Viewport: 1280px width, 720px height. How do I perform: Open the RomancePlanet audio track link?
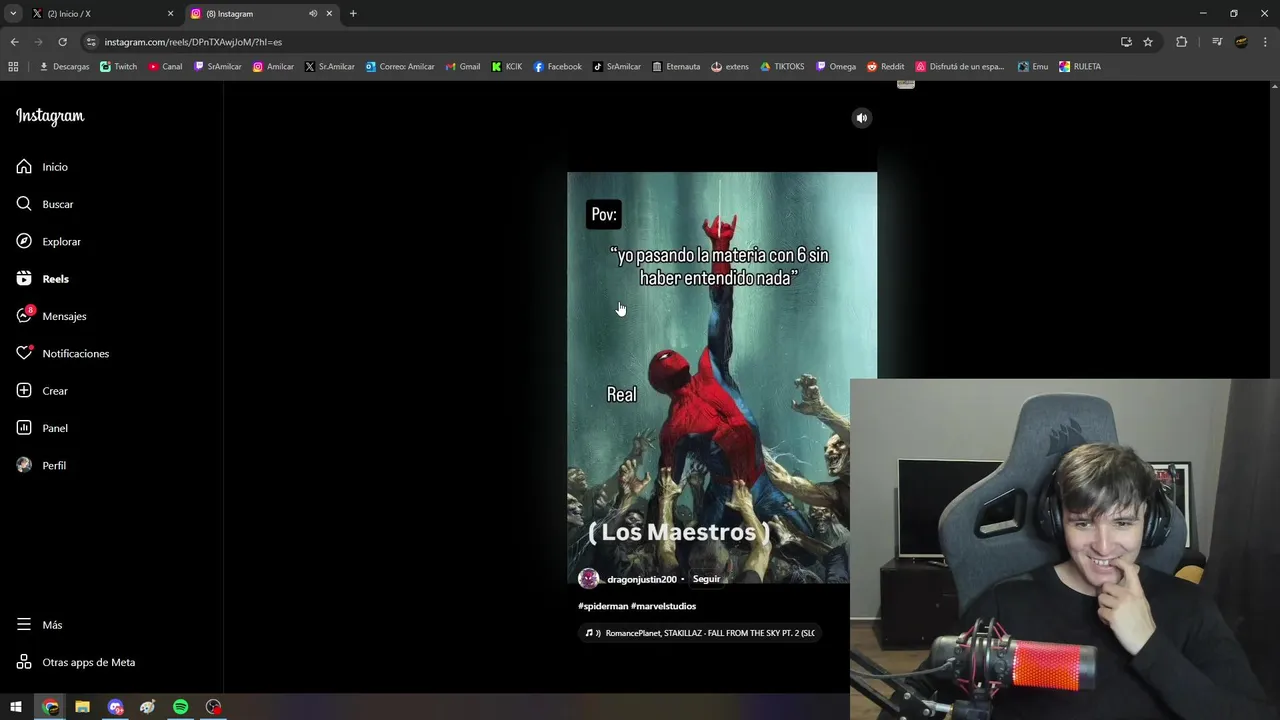(x=699, y=633)
